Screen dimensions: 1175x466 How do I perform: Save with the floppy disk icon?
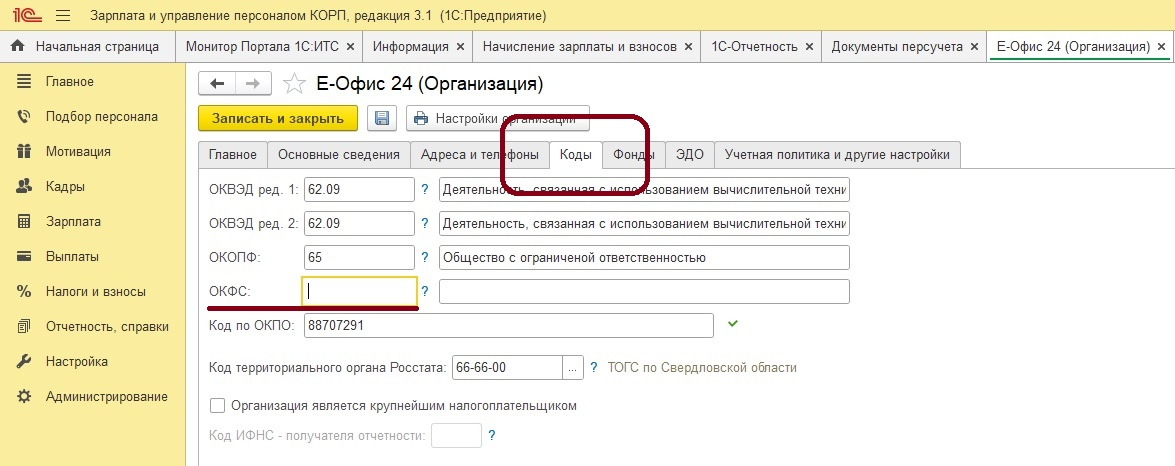pos(382,118)
